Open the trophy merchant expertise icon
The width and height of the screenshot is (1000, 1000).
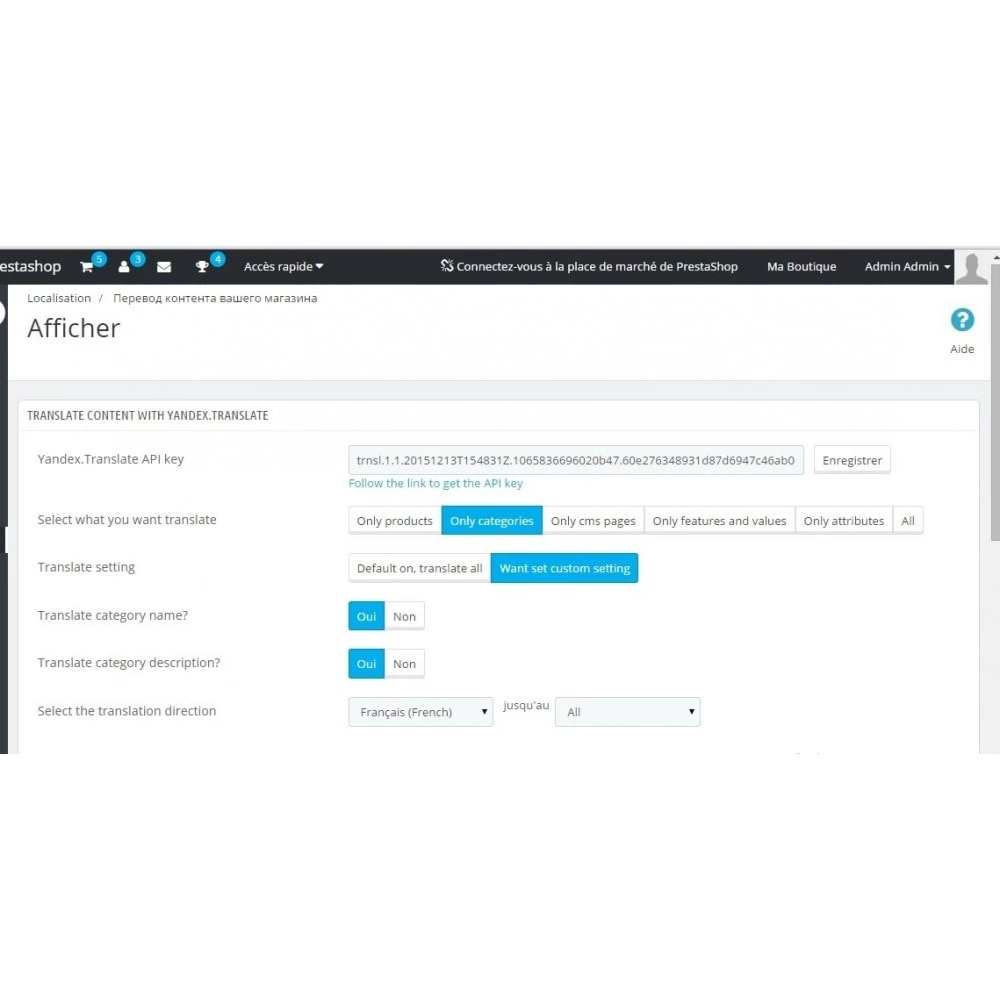(x=202, y=267)
